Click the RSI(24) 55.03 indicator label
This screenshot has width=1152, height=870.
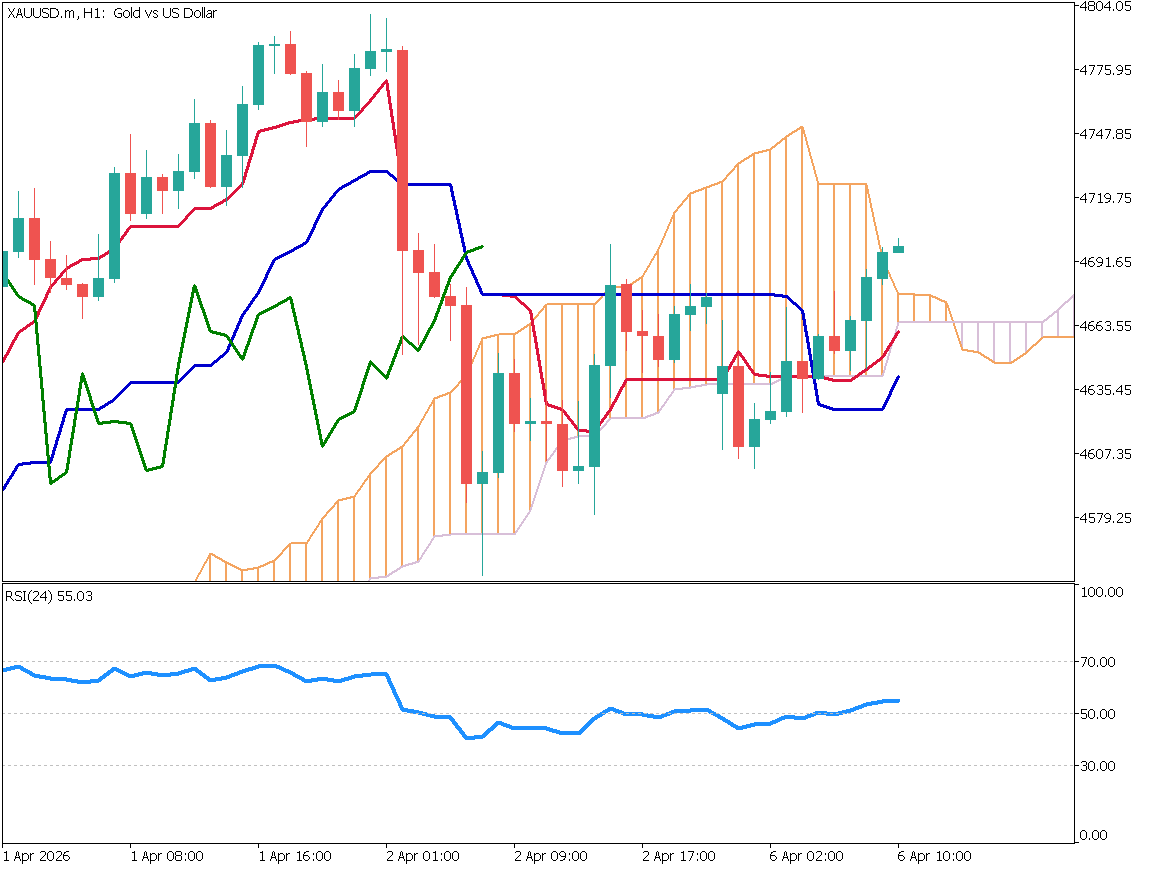pos(48,596)
